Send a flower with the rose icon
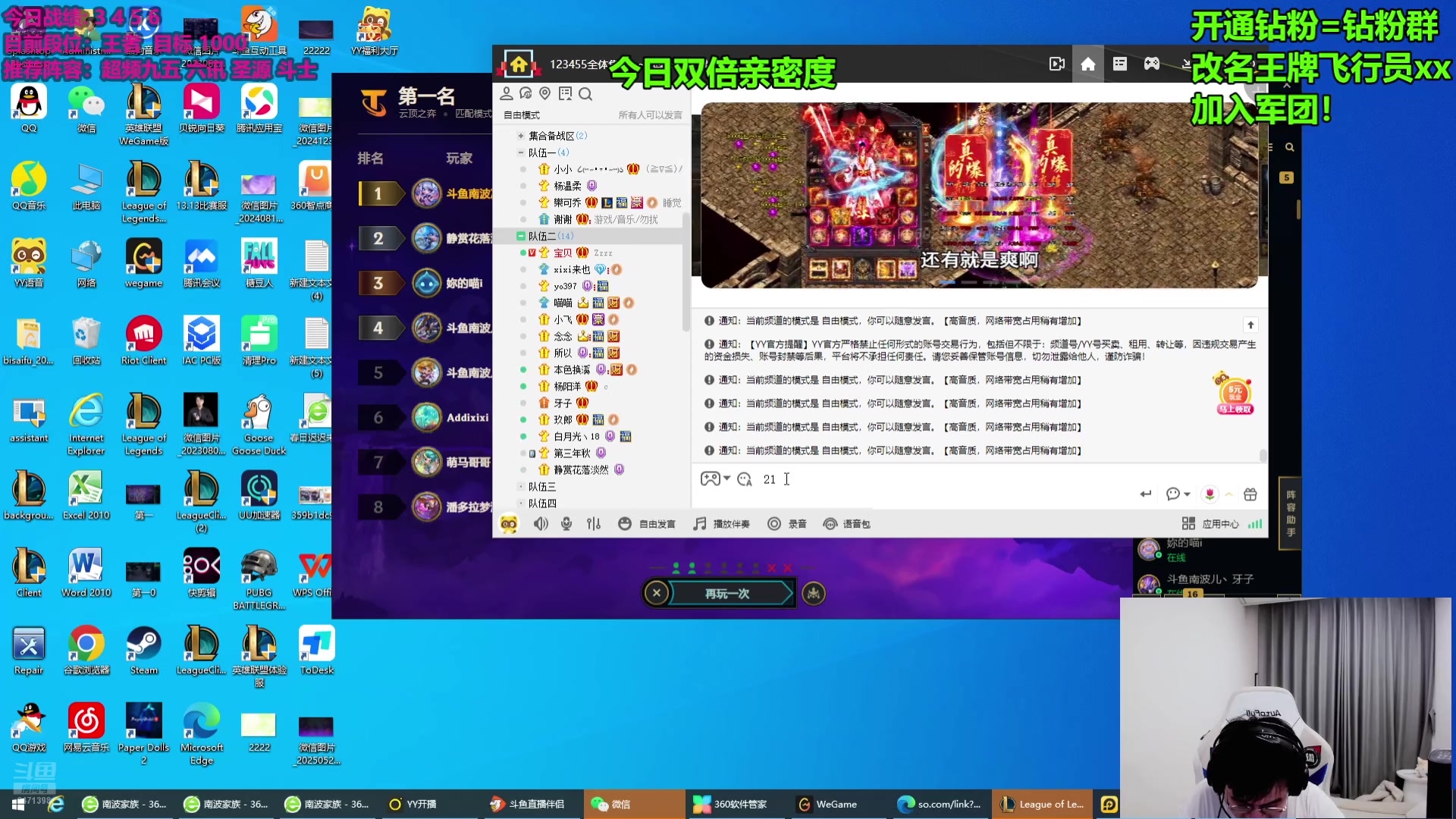Viewport: 1456px width, 819px height. 1210,494
